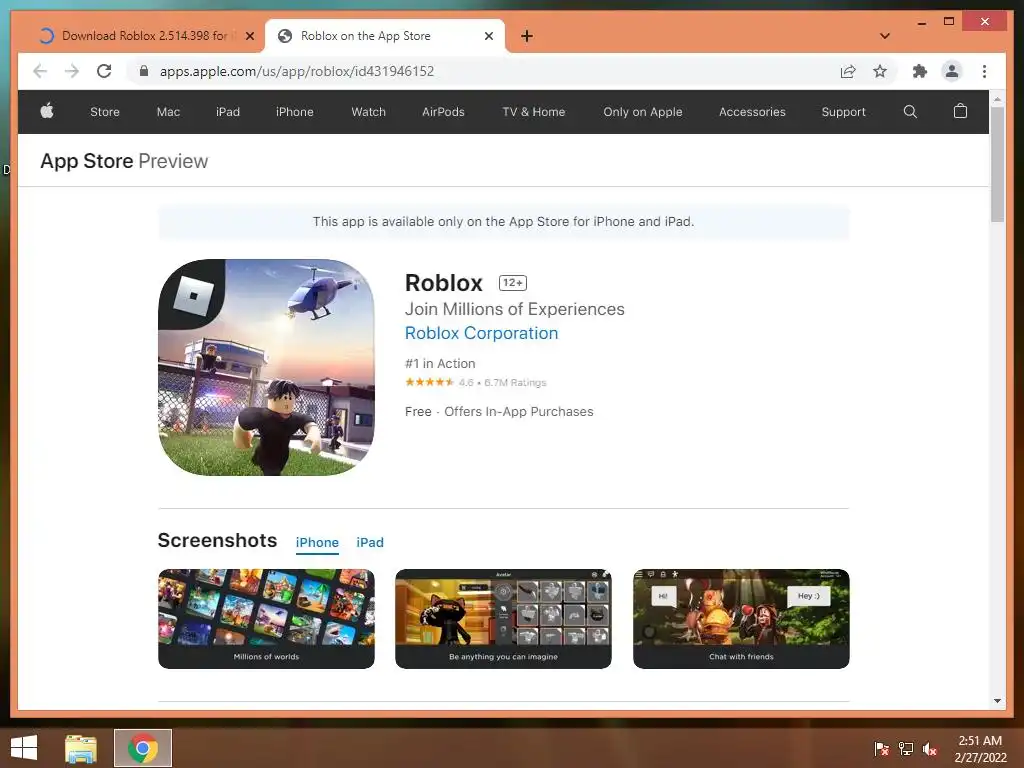Image resolution: width=1024 pixels, height=768 pixels.
Task: Open the Support menu item
Action: coord(843,112)
